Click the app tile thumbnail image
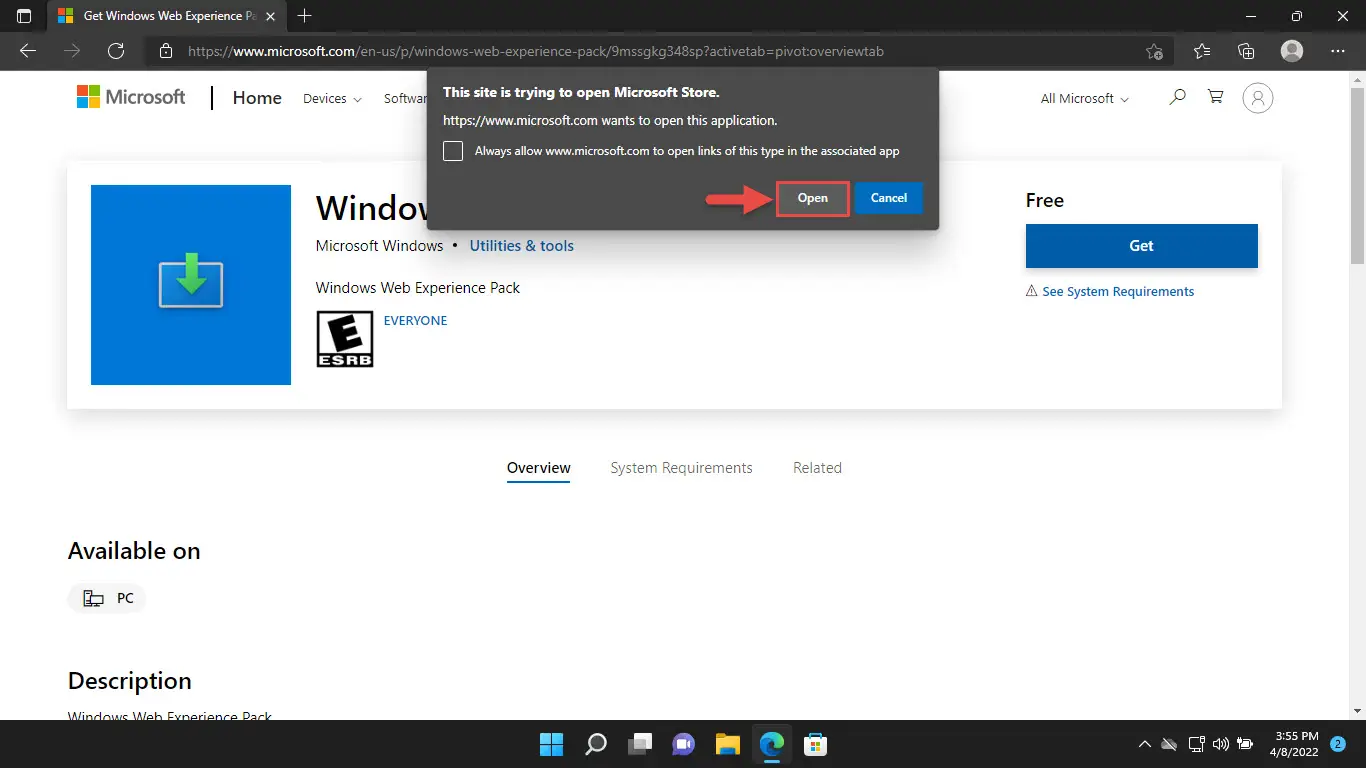Image resolution: width=1366 pixels, height=768 pixels. 191,285
